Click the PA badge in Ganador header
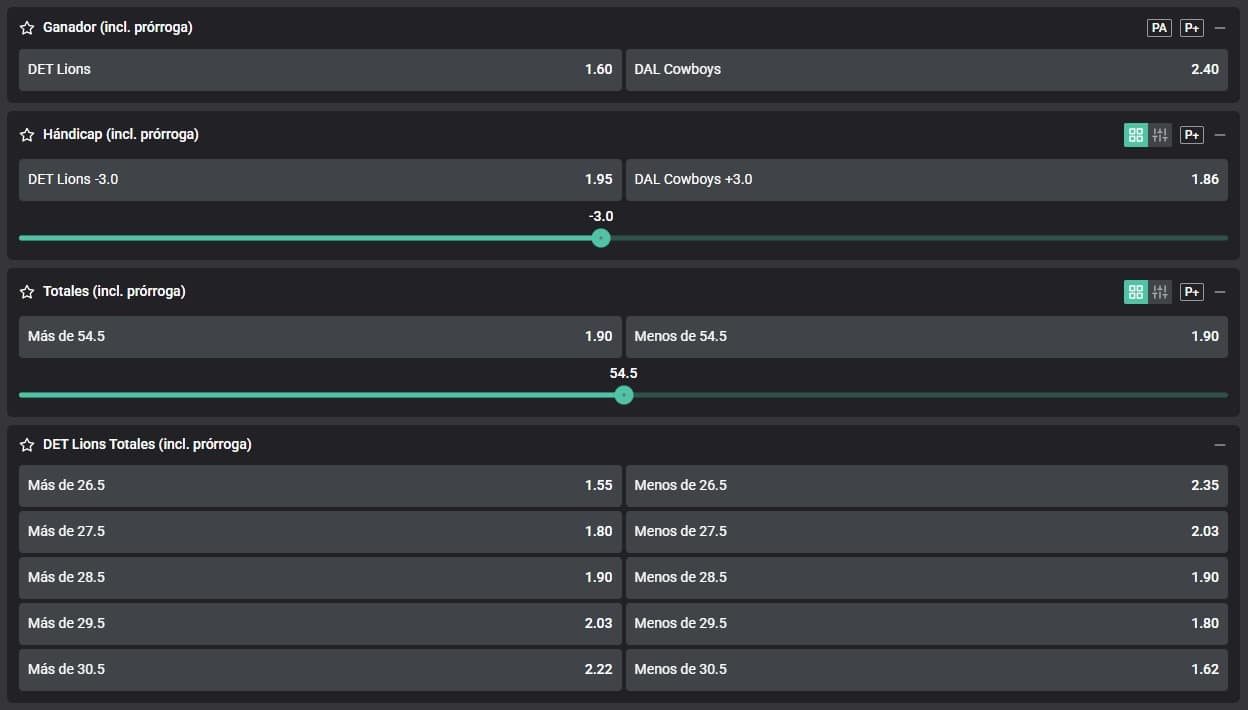1248x710 pixels. 1159,28
